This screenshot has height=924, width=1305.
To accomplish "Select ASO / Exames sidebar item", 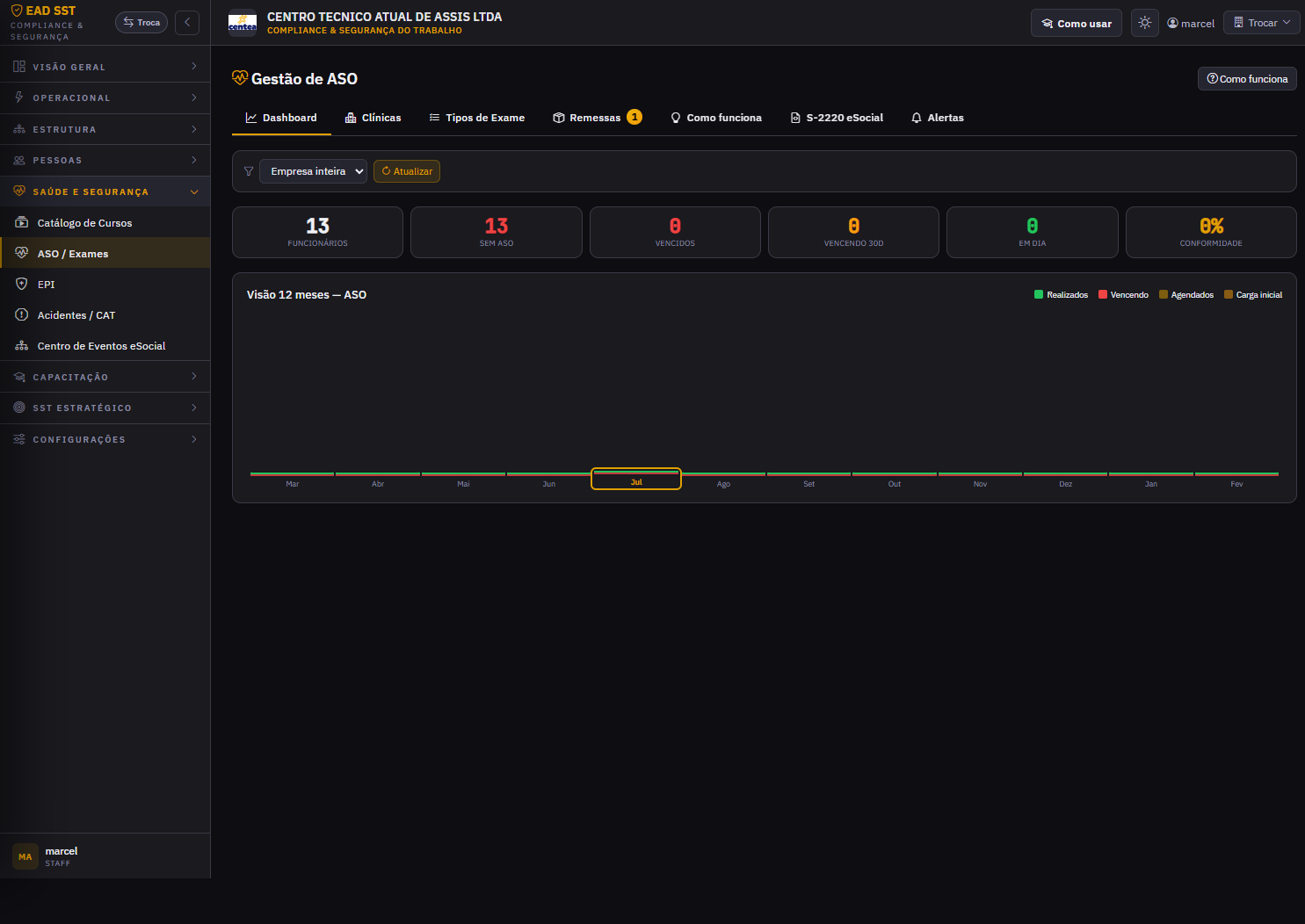I will [105, 253].
